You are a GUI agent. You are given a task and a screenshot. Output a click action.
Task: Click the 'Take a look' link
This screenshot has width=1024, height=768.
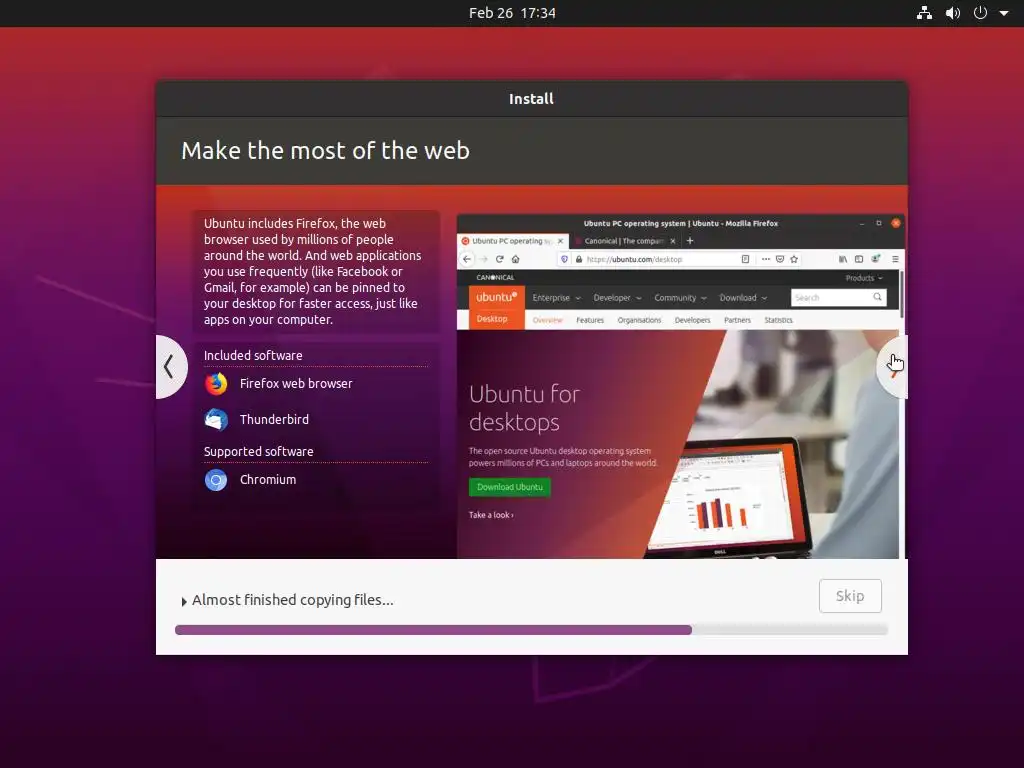coord(491,515)
